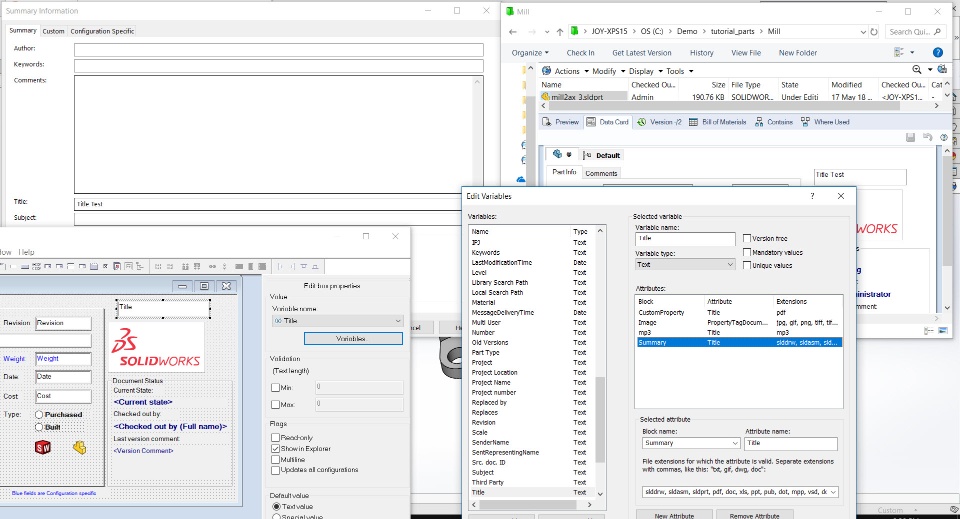Click the undo icon on data card
Viewport: 960px width, 519px height.
coord(928,137)
